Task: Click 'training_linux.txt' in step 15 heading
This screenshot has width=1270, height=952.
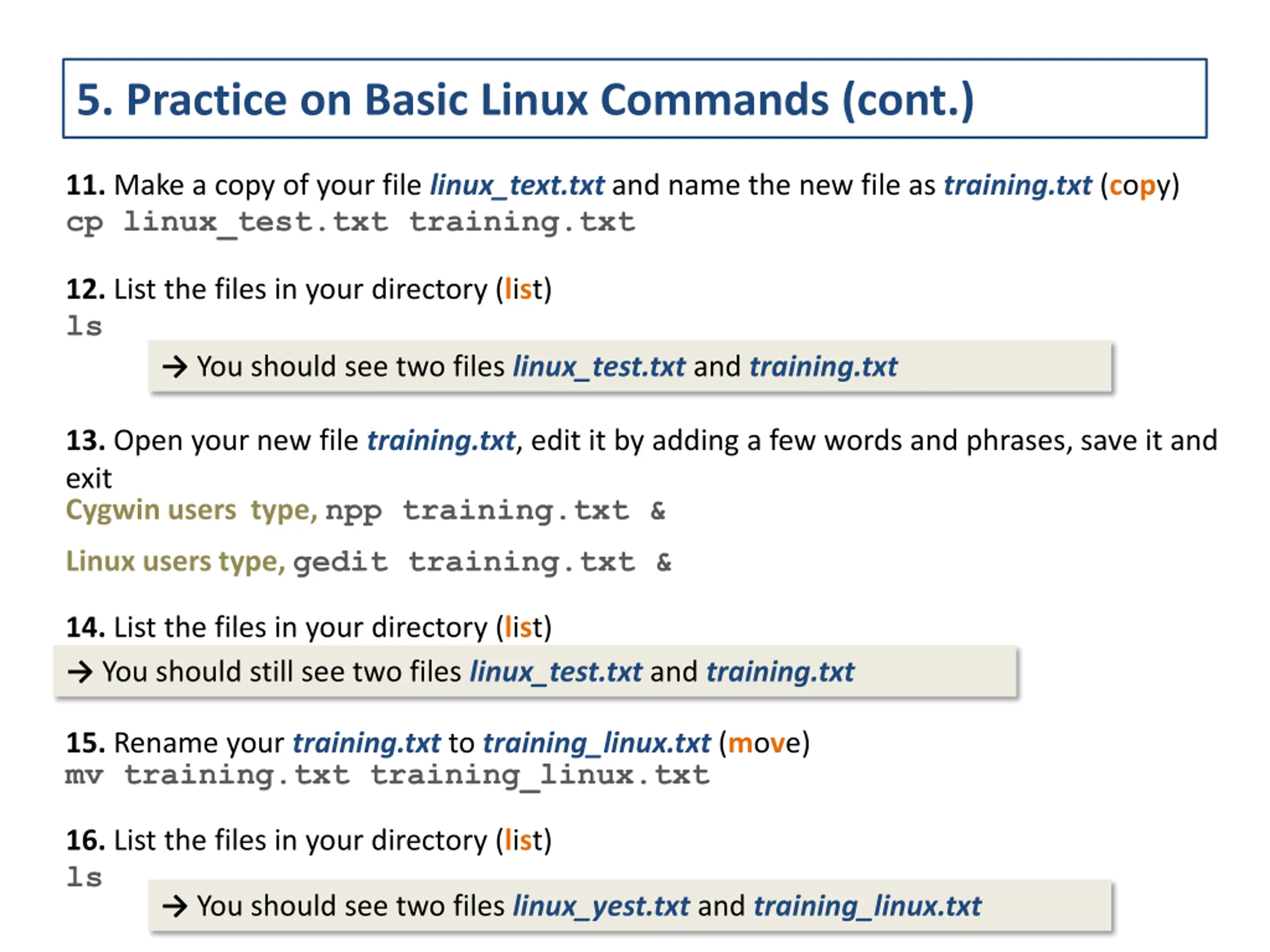Action: (596, 743)
